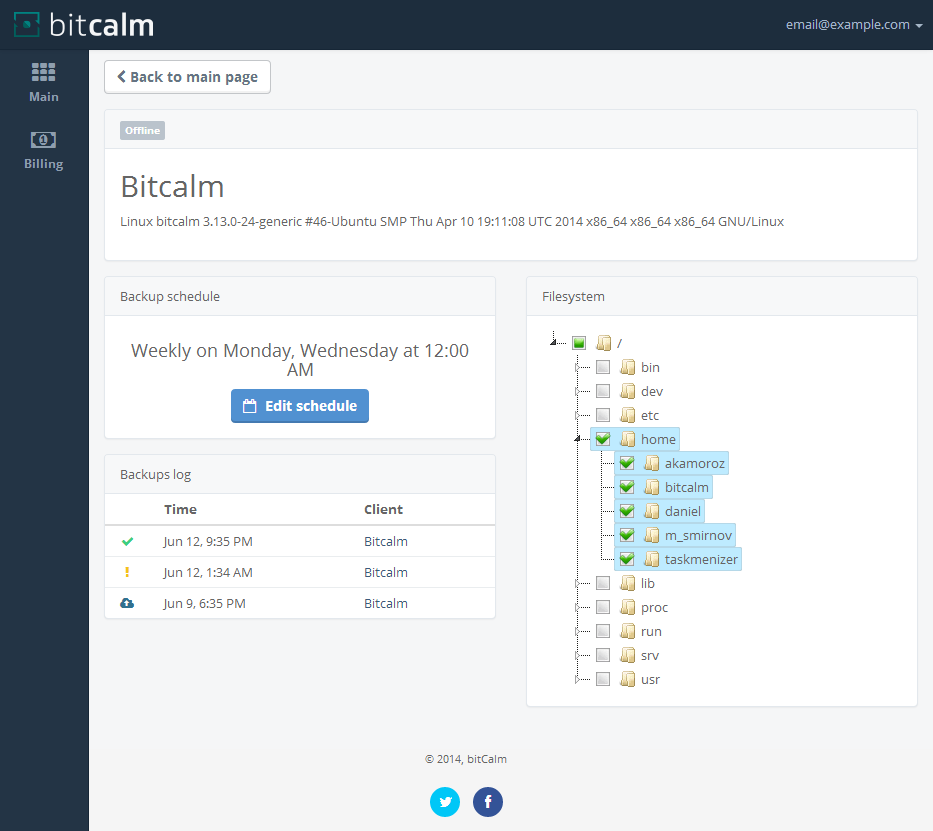Click the warning exclamation icon on Jun 12, 1:34 AM
This screenshot has height=831, width=933.
coord(127,572)
